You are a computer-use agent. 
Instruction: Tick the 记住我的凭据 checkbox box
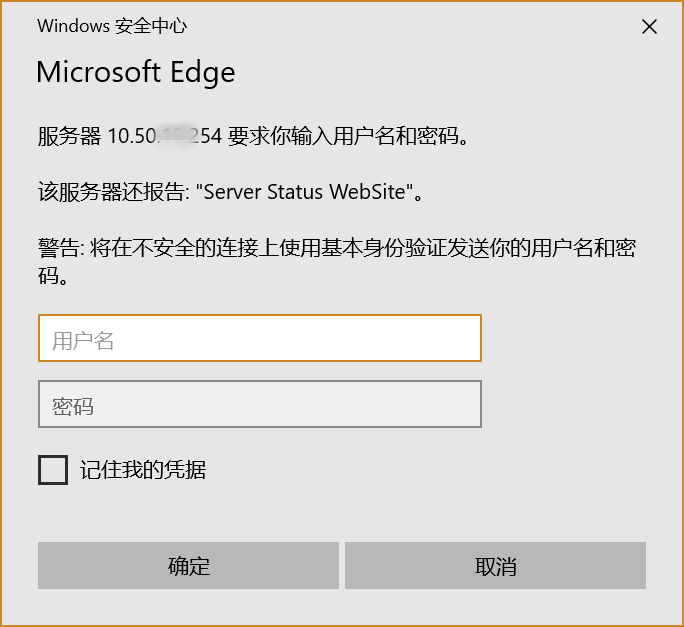click(x=53, y=469)
